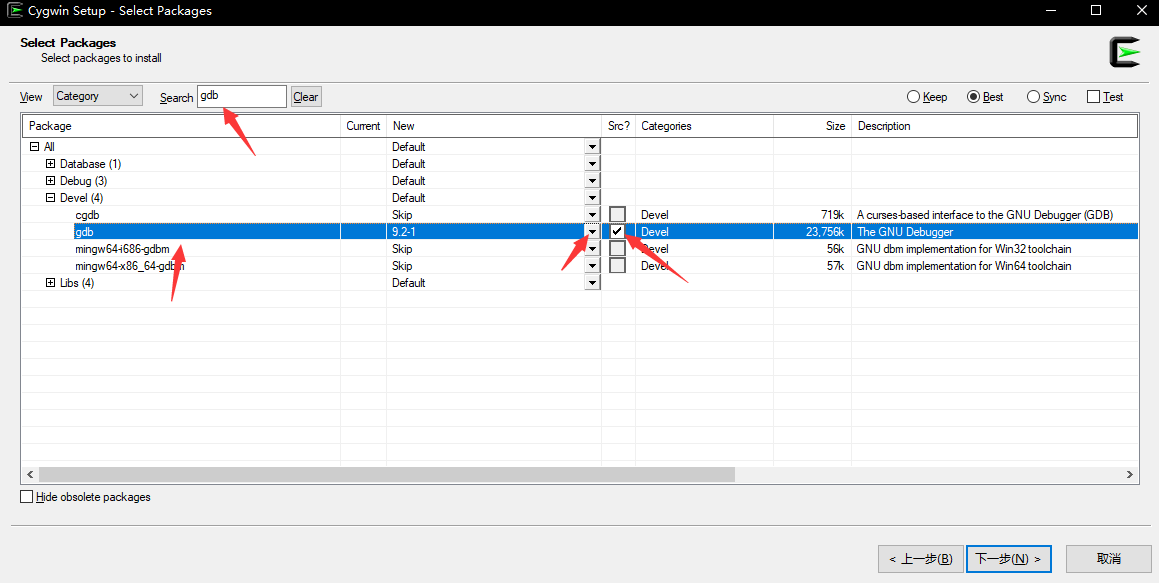Clear the search with Clear button
Screen dimensions: 1159x583
306,97
